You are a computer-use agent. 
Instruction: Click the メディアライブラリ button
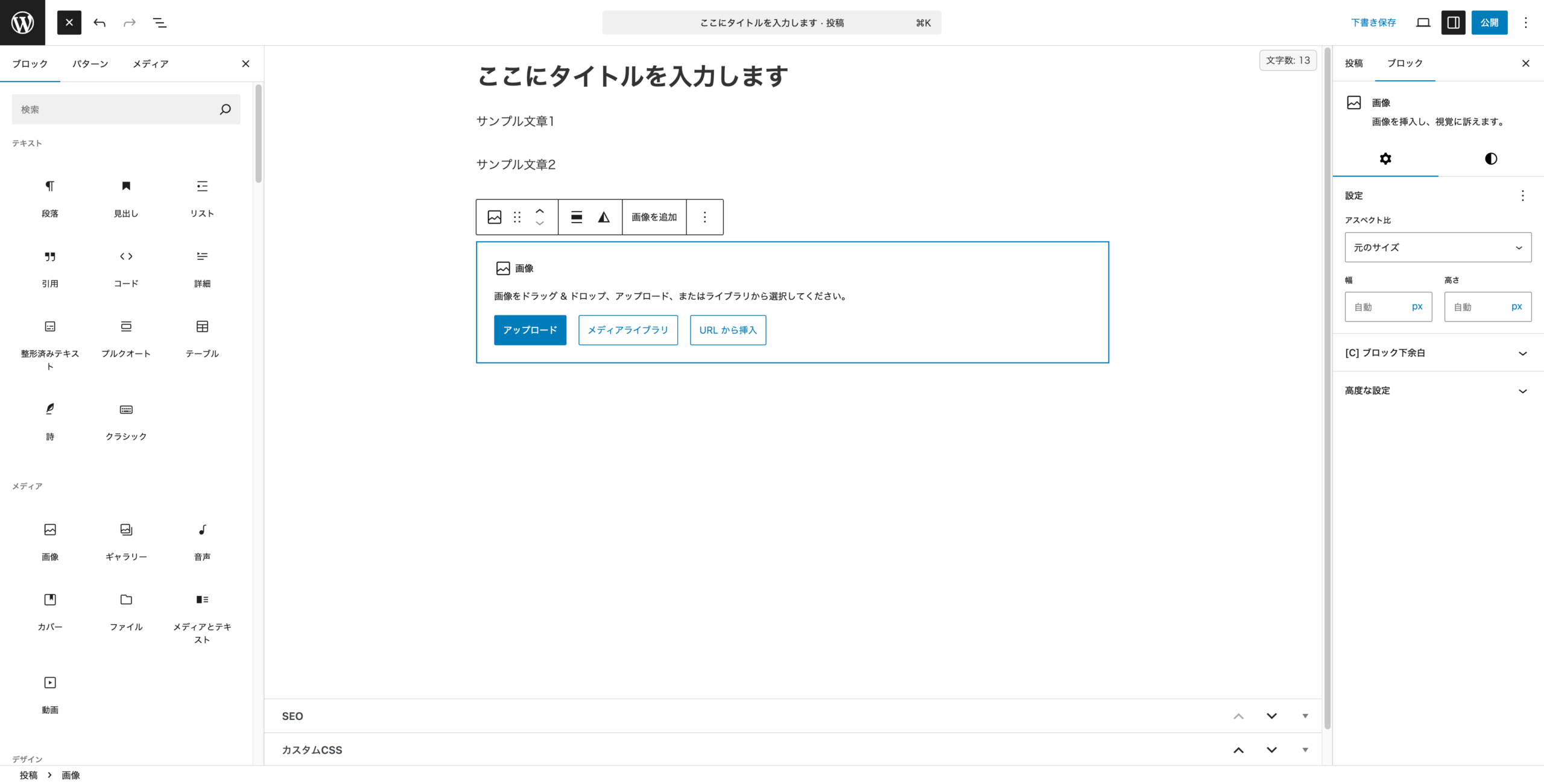(628, 330)
